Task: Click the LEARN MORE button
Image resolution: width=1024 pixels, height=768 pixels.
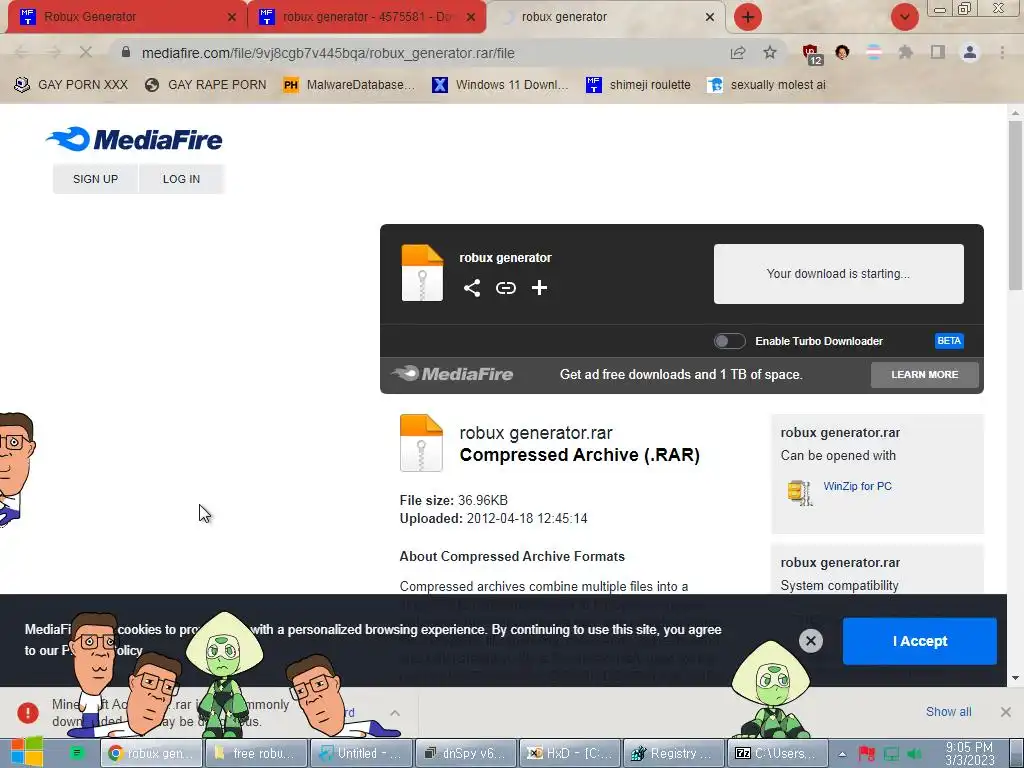Action: [924, 375]
